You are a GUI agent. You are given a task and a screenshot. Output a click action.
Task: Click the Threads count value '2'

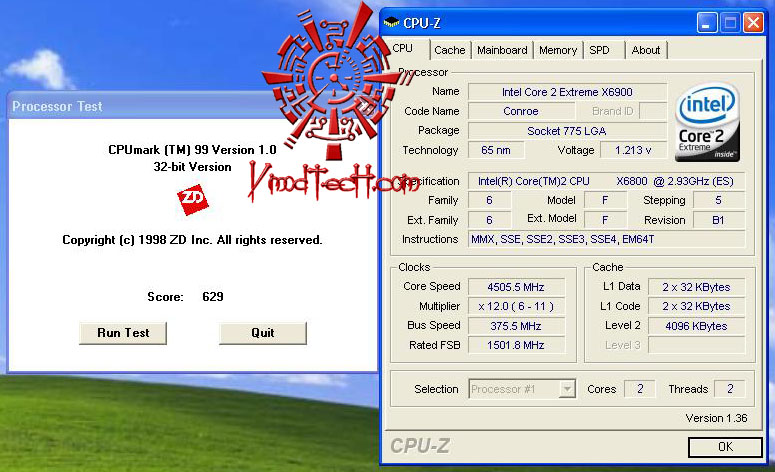click(730, 389)
